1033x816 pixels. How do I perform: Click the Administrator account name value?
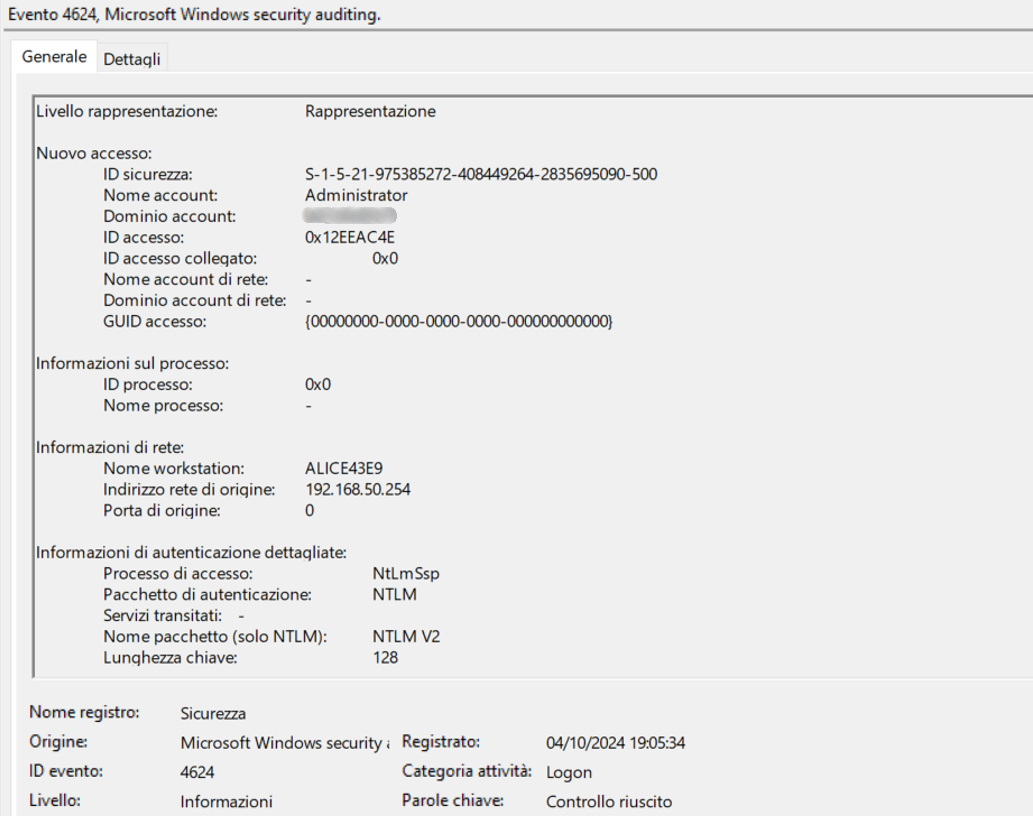tap(356, 195)
